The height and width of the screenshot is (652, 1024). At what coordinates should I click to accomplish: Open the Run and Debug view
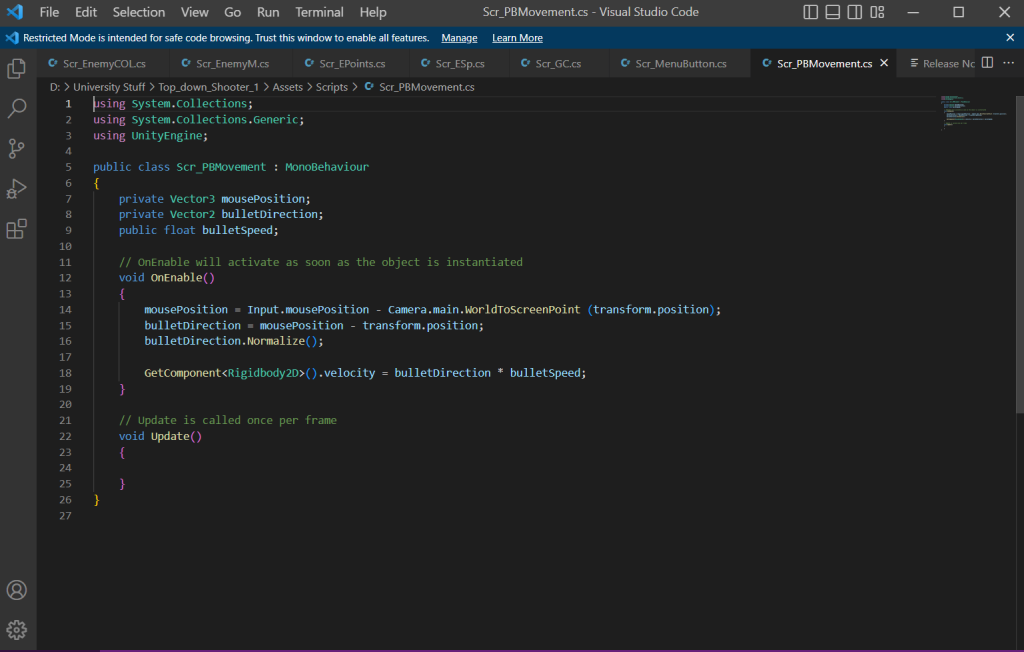[x=17, y=189]
